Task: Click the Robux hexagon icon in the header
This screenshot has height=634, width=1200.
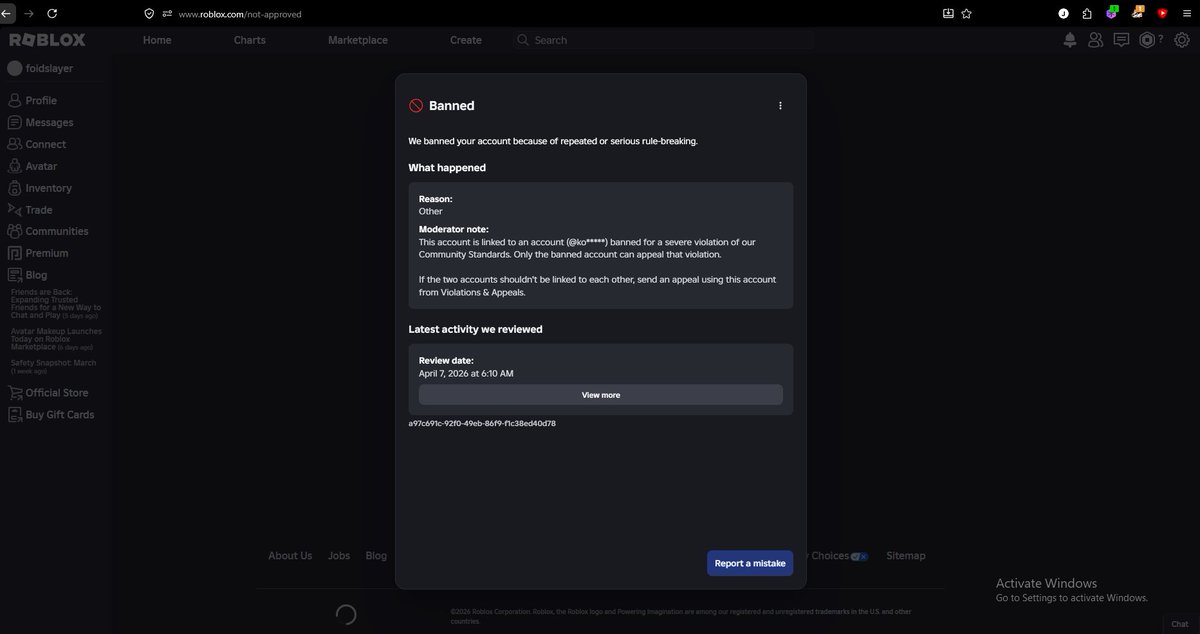Action: (1147, 40)
